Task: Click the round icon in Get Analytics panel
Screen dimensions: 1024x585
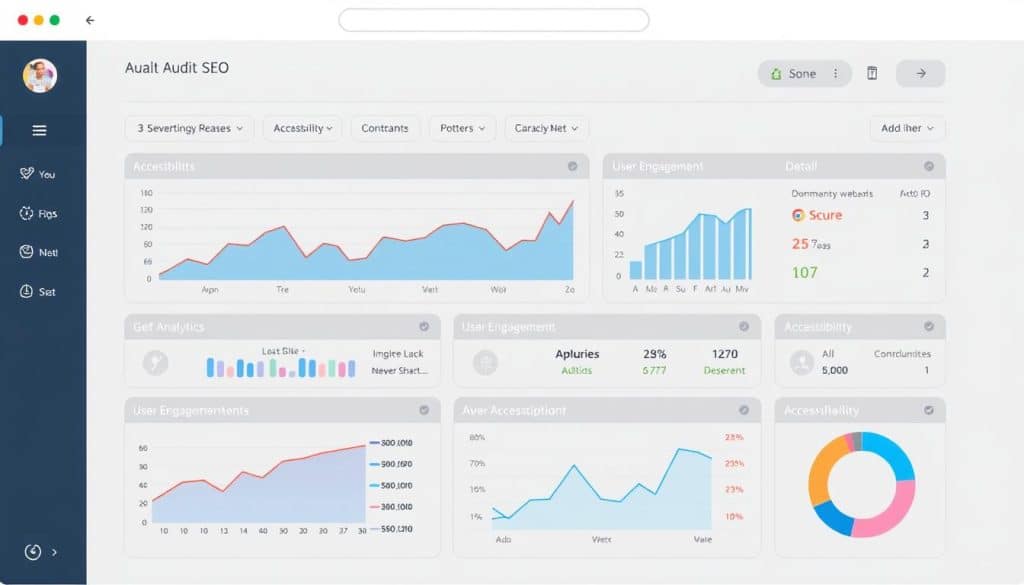Action: tap(155, 362)
